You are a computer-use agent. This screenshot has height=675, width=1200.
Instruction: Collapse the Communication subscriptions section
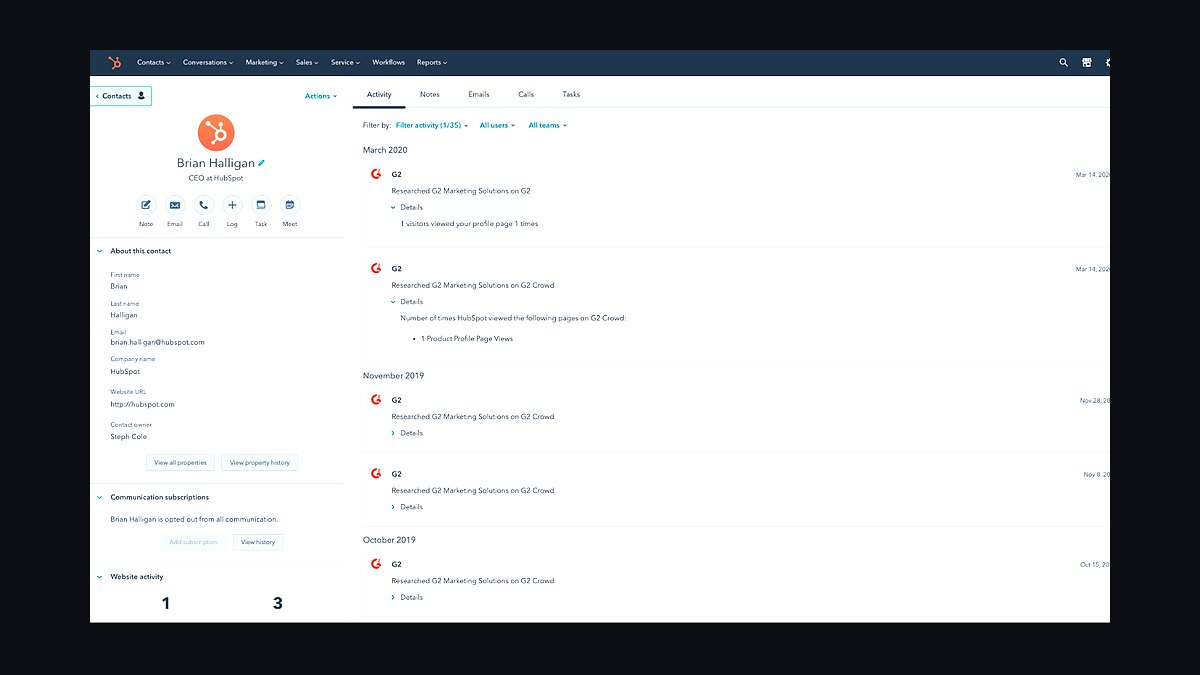99,497
